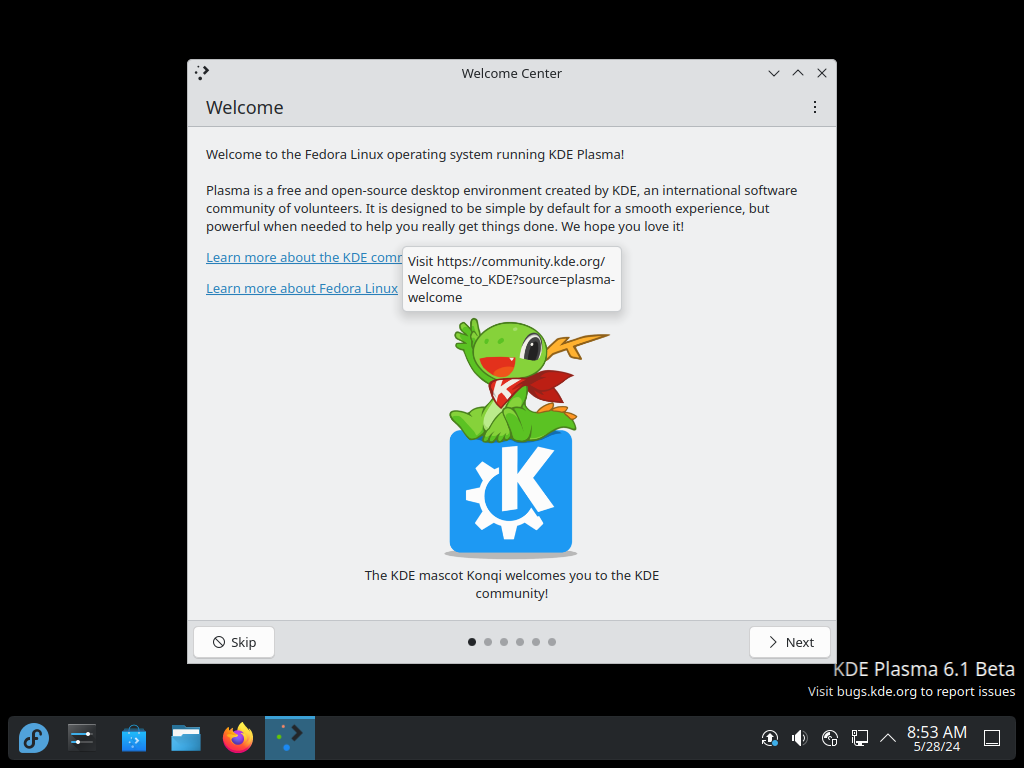Open the Learn more about Fedora Linux link
Screen dimensions: 1024x768
(x=302, y=288)
